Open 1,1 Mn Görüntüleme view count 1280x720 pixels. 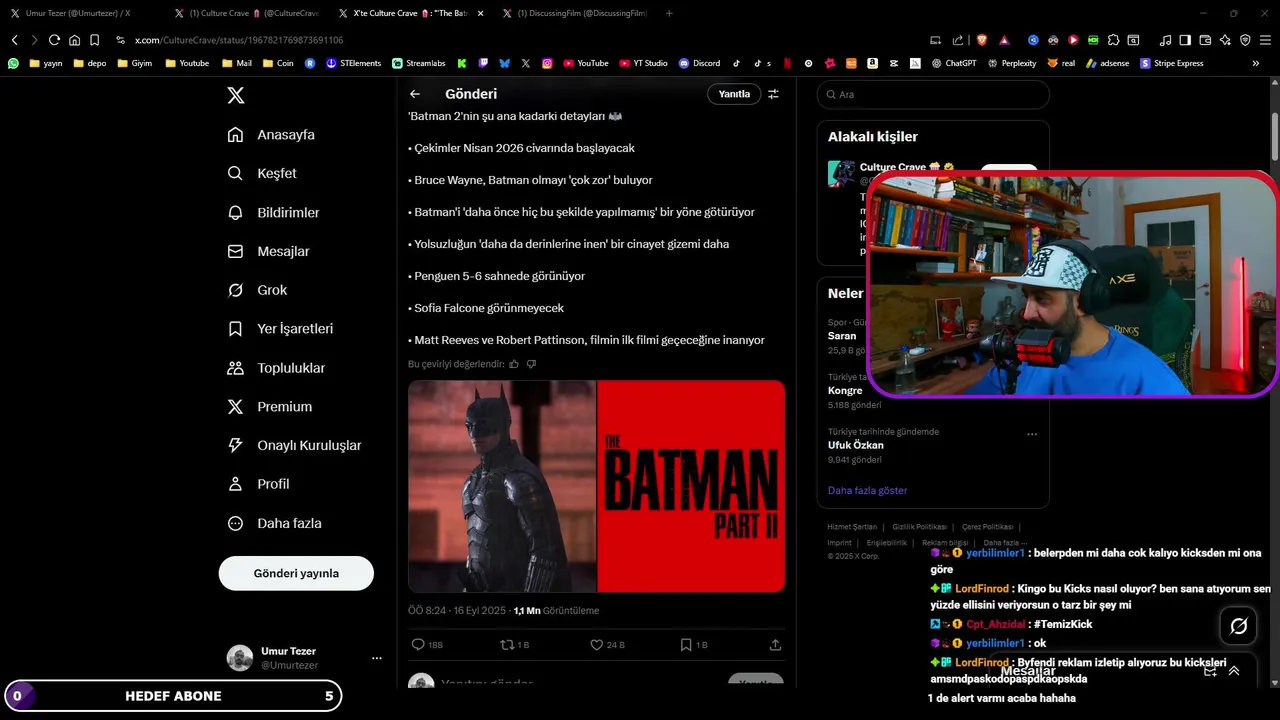556,610
